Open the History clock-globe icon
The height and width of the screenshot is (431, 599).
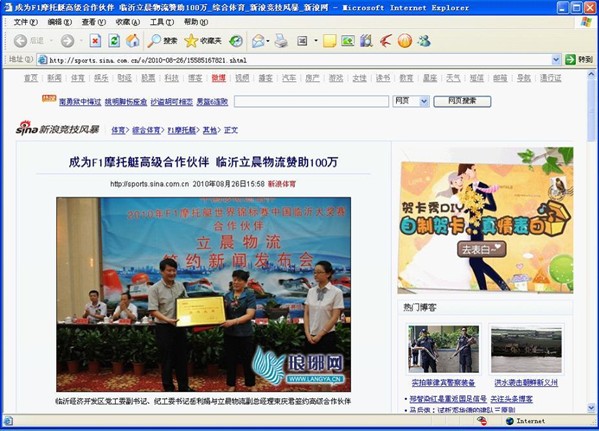tap(236, 41)
